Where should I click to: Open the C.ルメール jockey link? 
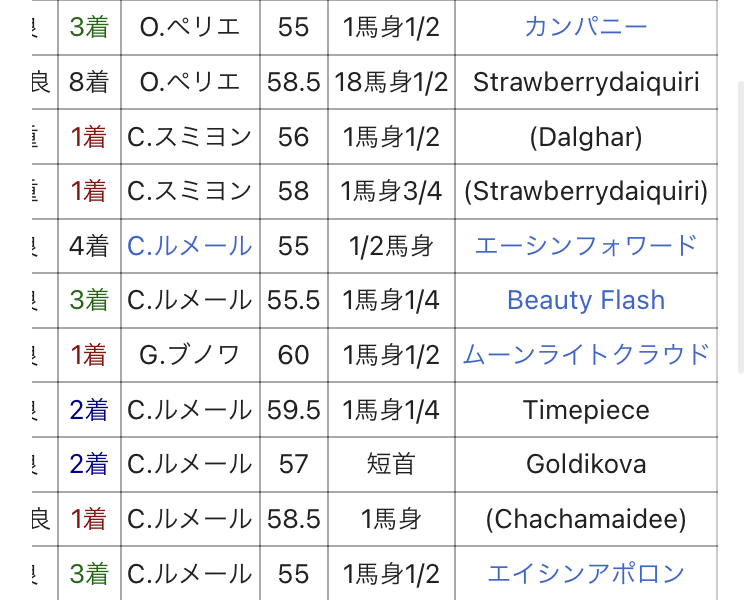tap(189, 246)
